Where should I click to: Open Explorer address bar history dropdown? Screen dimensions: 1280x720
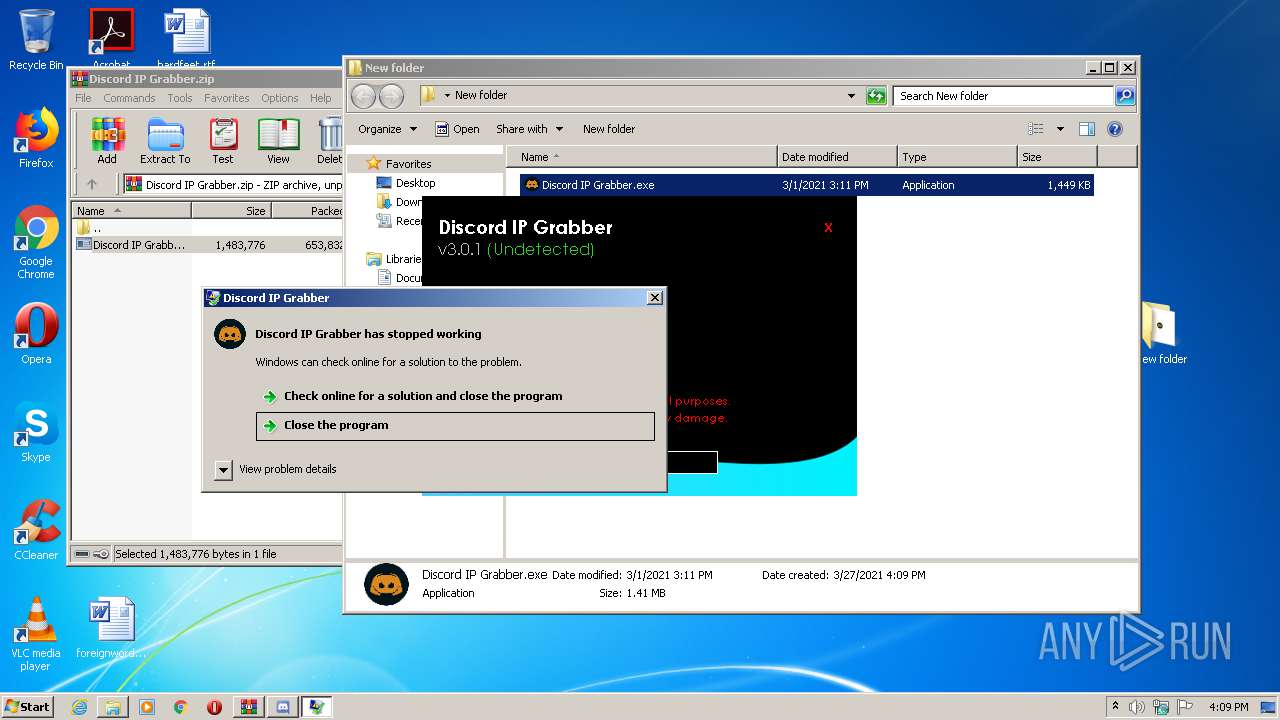click(851, 96)
